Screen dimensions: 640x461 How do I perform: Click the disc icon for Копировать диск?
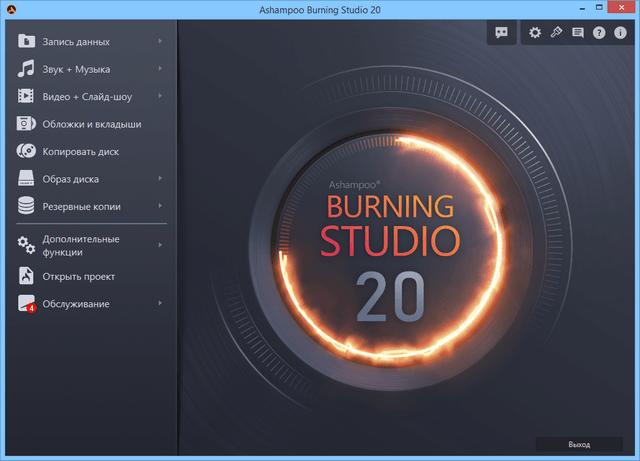(x=26, y=152)
